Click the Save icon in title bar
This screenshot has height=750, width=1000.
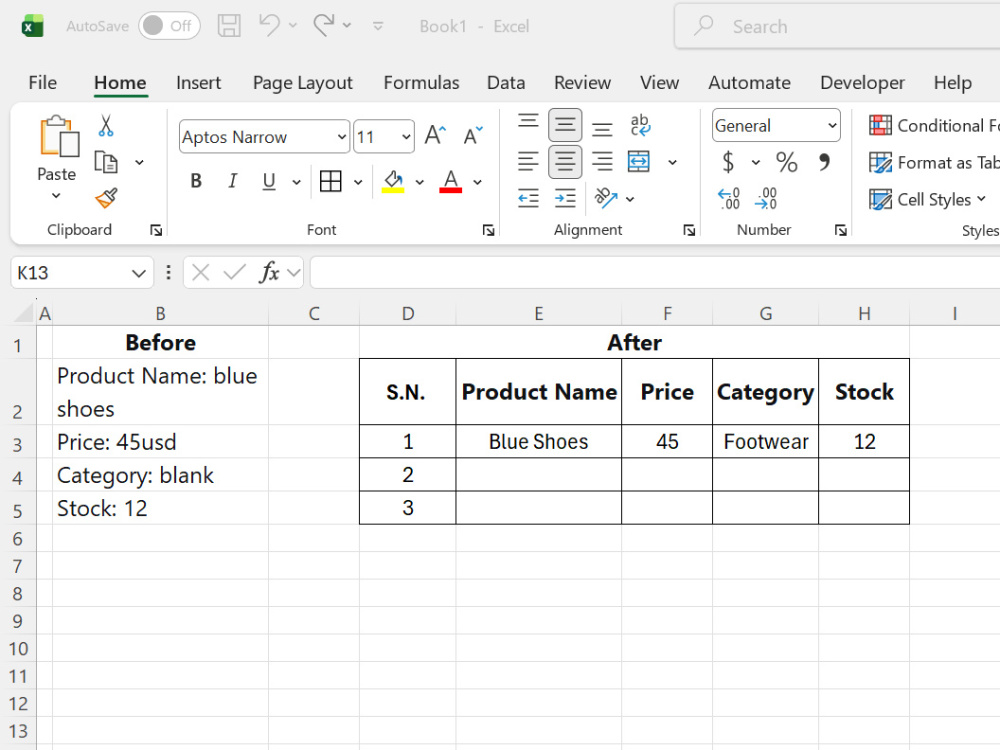coord(229,26)
